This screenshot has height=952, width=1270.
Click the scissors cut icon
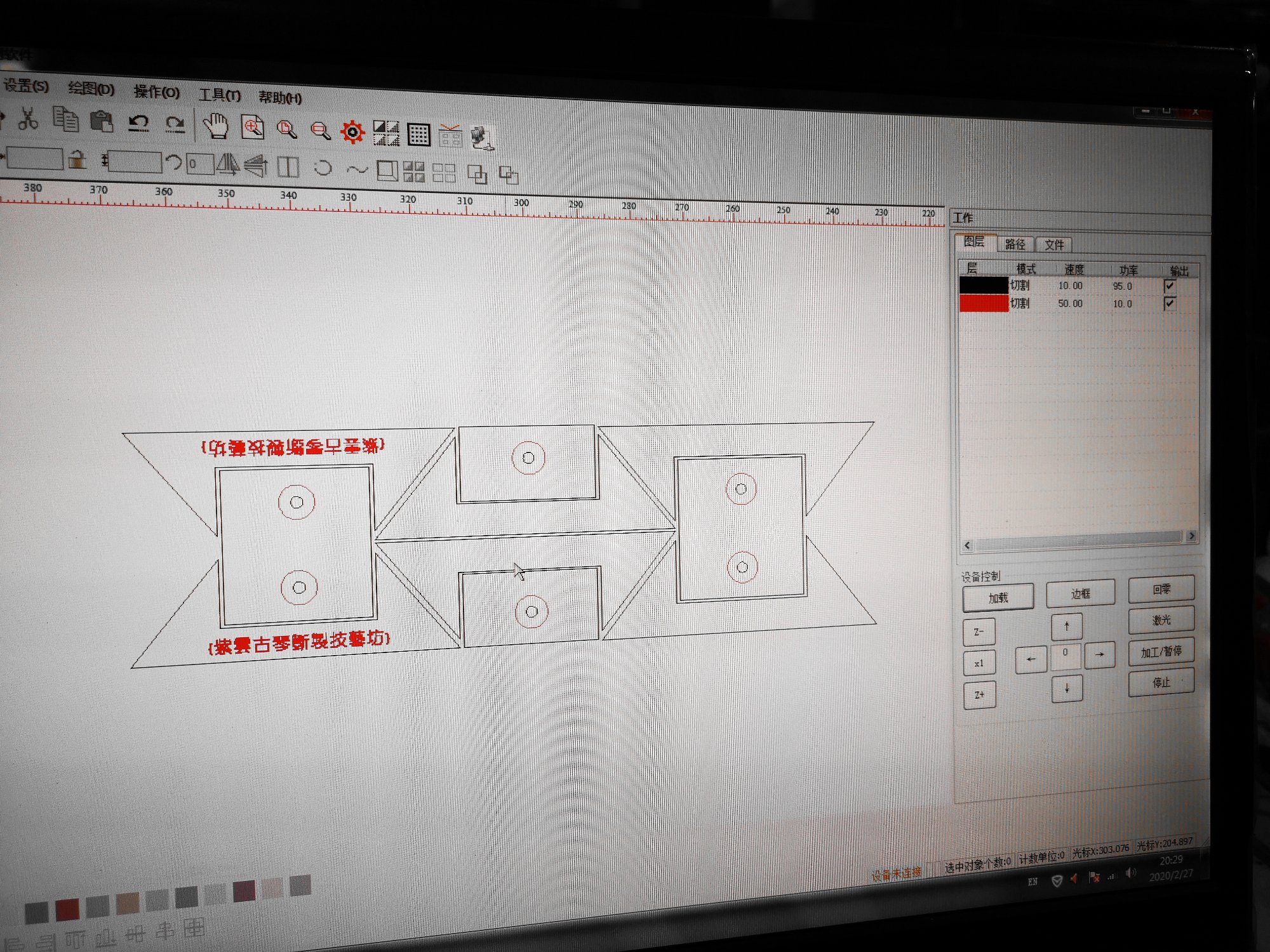point(27,119)
